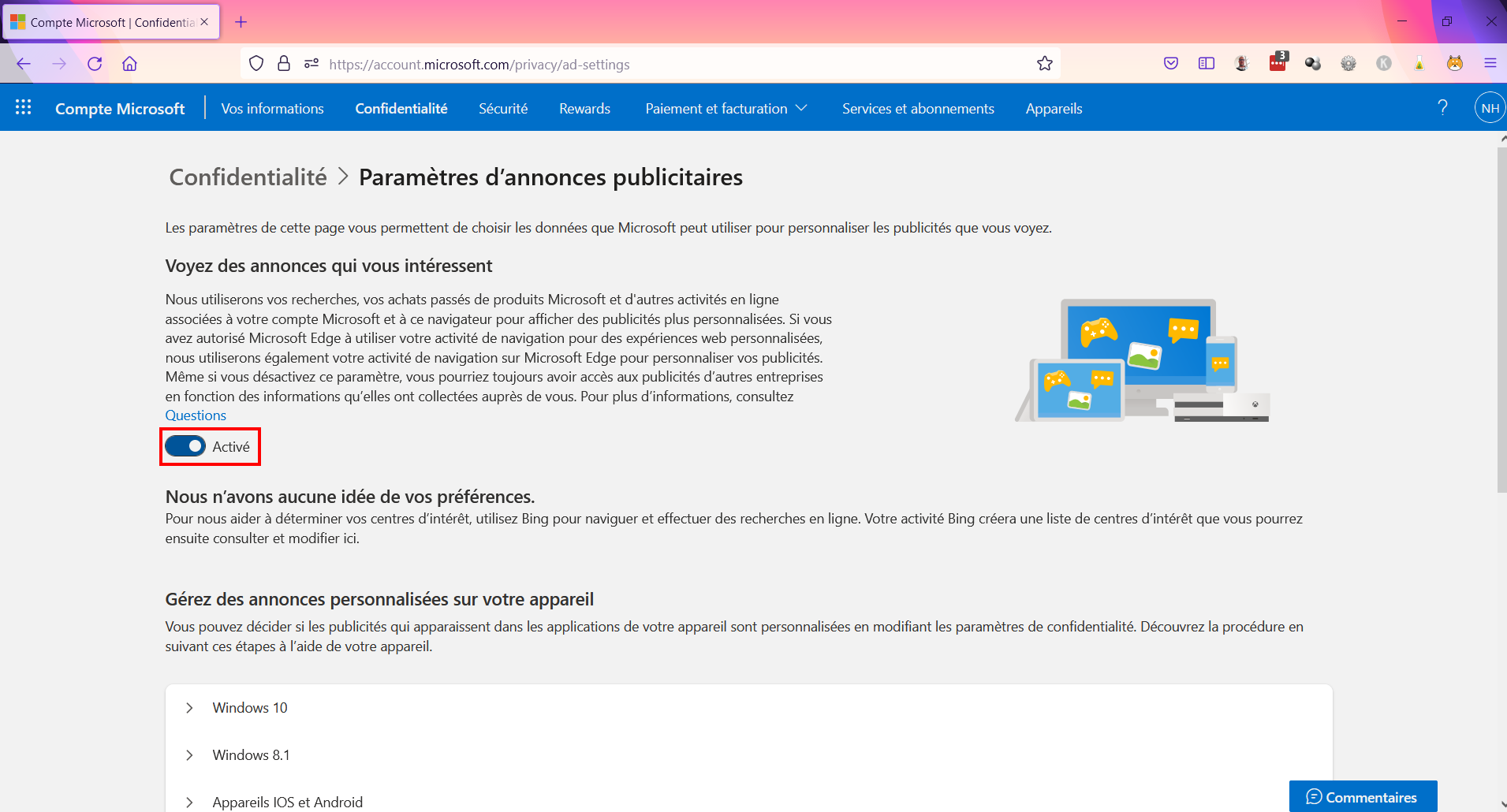Go to the browser home page

click(x=130, y=64)
